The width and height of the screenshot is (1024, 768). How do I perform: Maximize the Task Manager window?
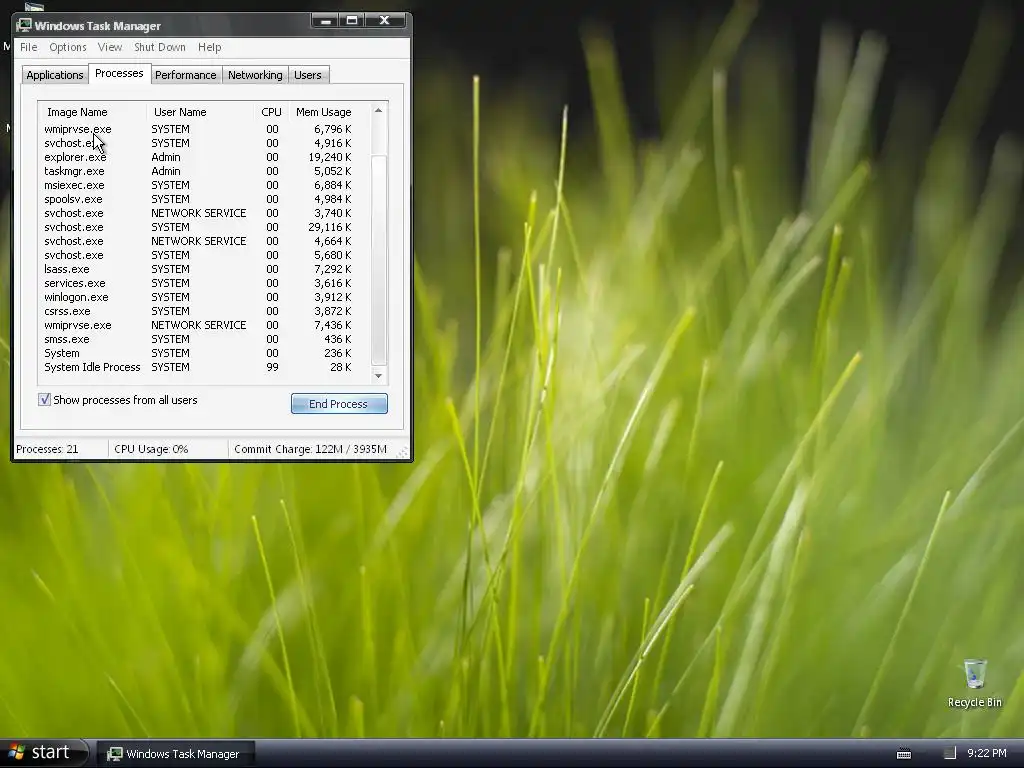[x=352, y=21]
